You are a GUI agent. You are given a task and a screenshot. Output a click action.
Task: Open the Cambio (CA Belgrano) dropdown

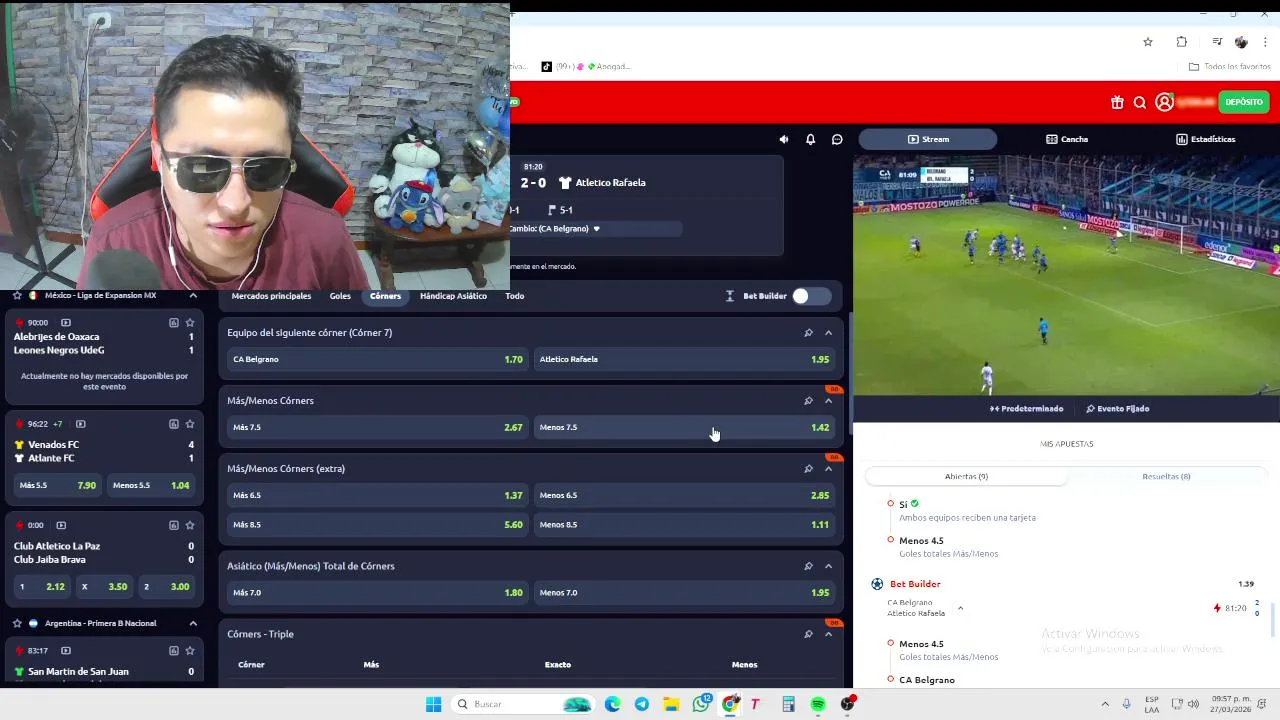(596, 229)
